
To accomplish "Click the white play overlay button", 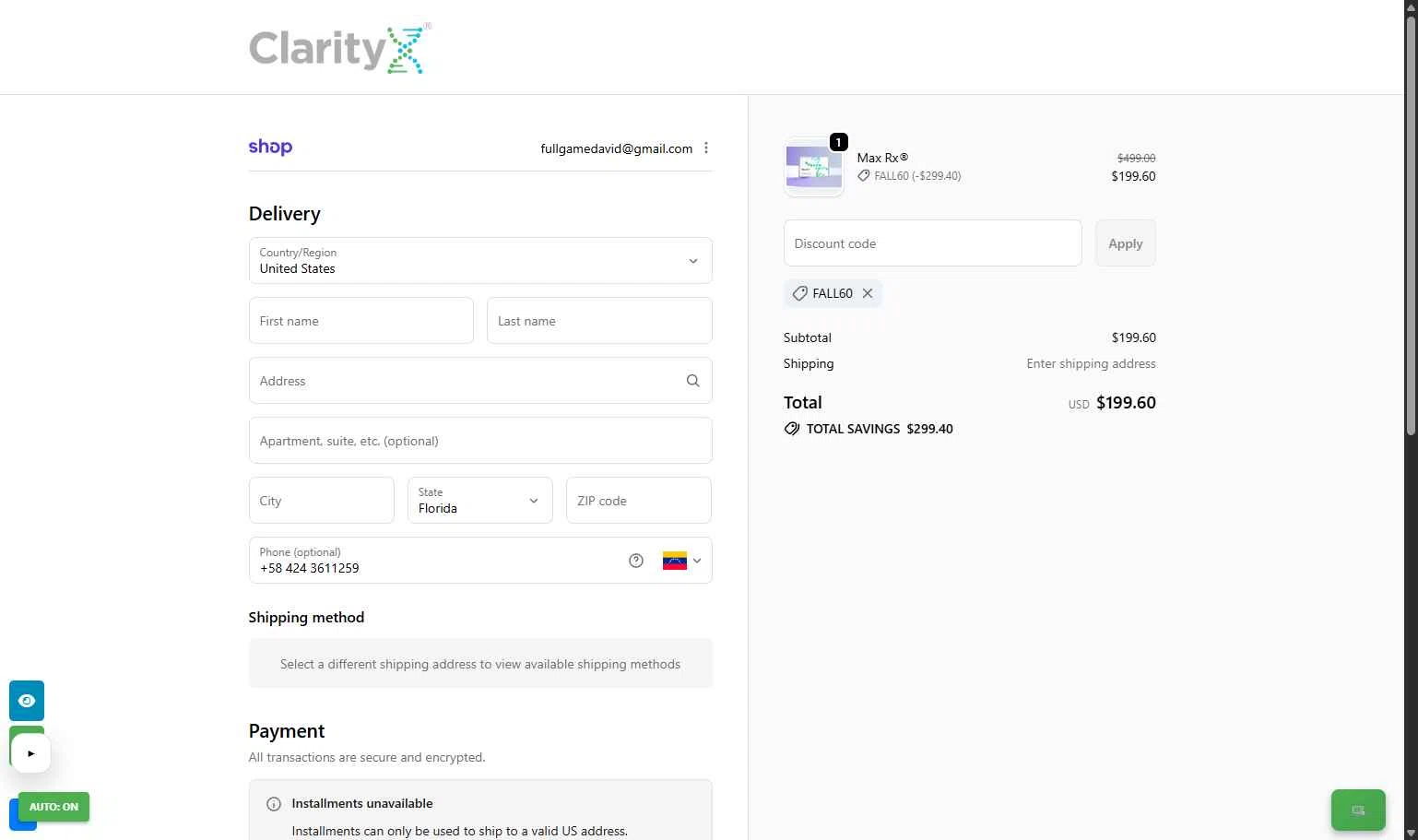I will (x=30, y=753).
